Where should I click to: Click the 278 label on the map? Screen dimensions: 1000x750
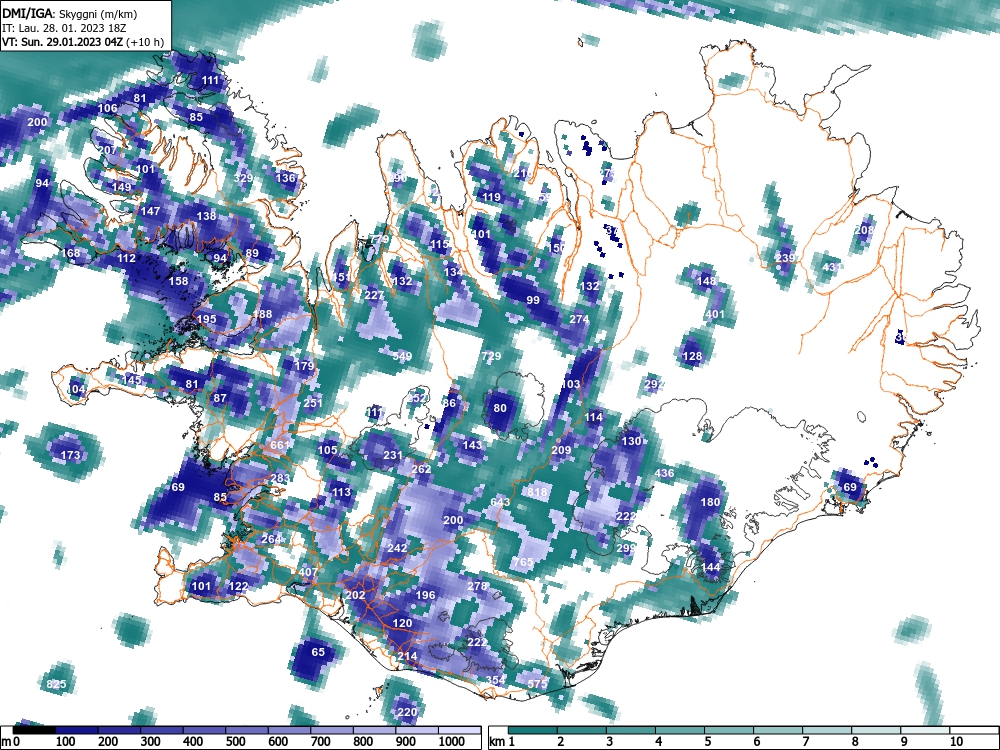pyautogui.click(x=478, y=585)
